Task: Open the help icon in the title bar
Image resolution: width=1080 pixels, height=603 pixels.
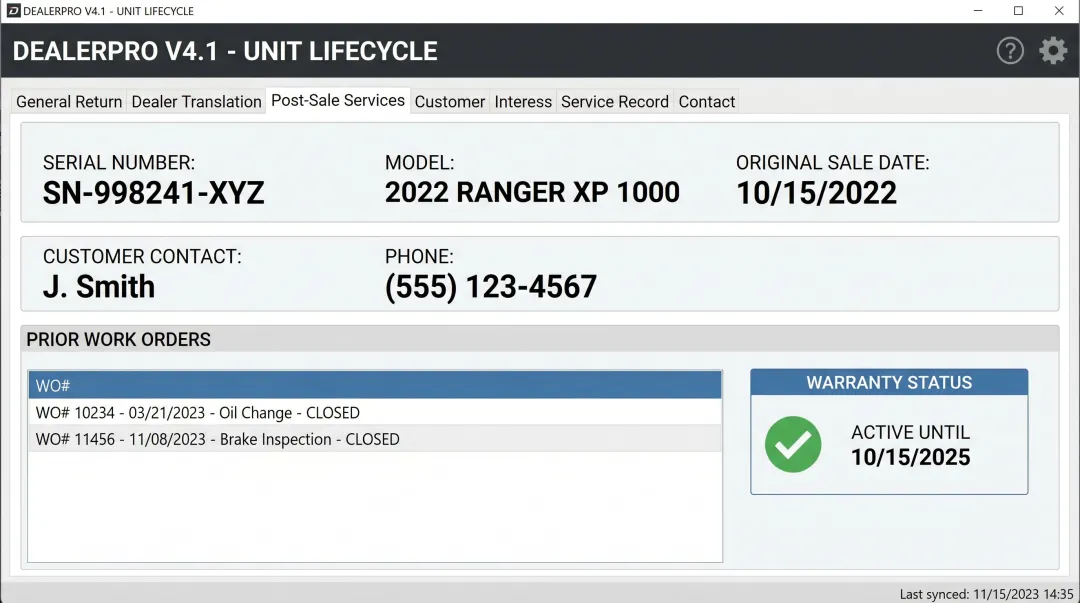Action: coord(1010,51)
